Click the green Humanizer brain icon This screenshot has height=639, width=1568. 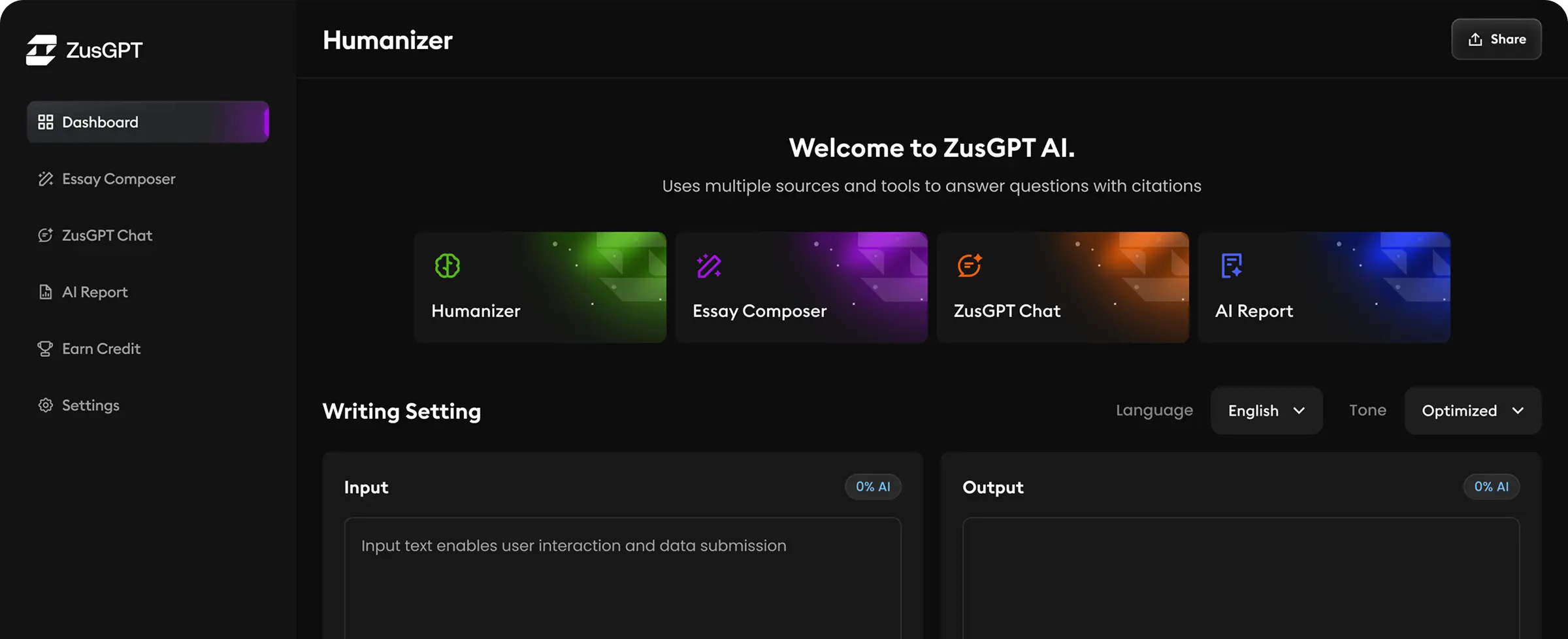click(x=448, y=266)
